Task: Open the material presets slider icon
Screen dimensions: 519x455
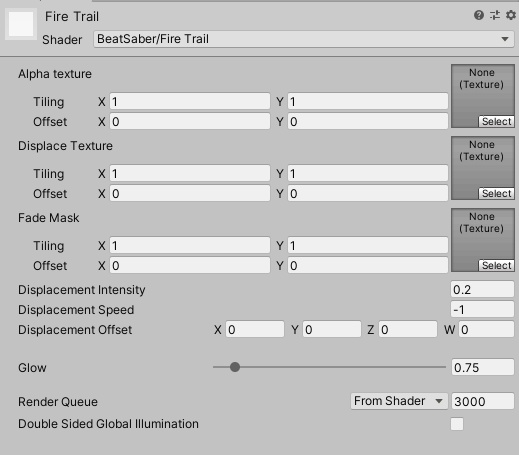Action: 495,15
